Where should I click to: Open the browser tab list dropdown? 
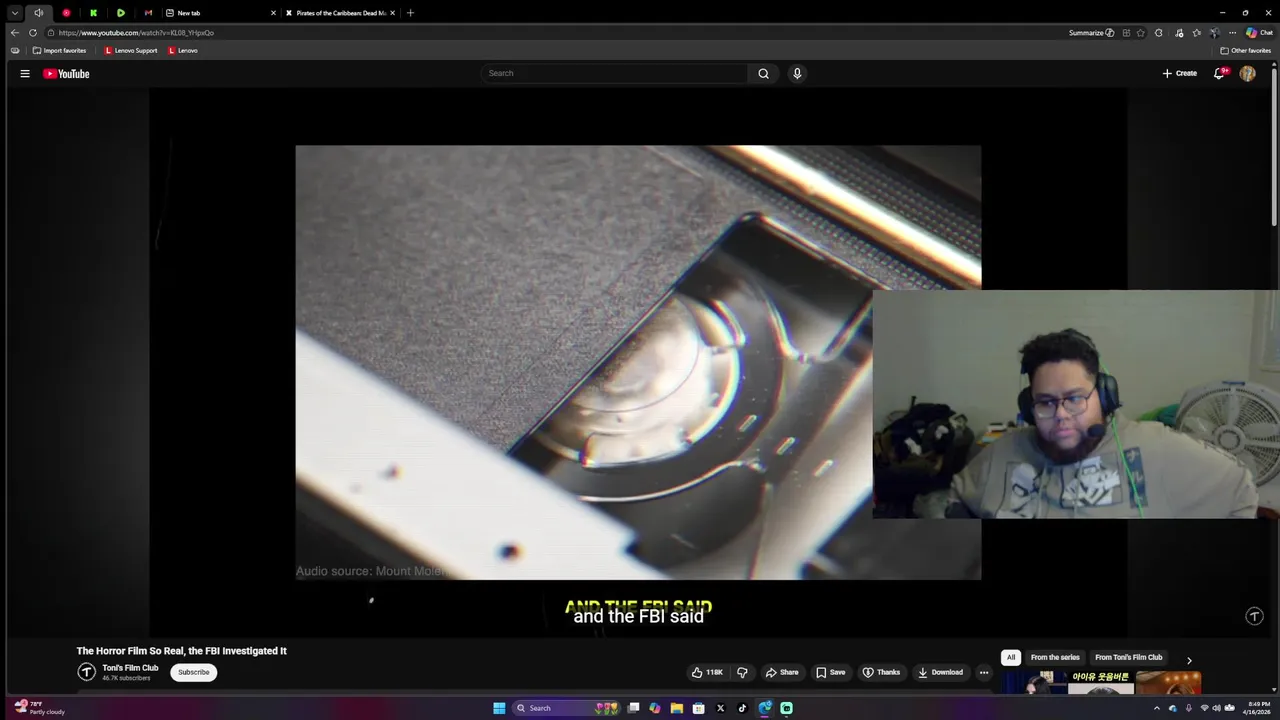point(15,13)
